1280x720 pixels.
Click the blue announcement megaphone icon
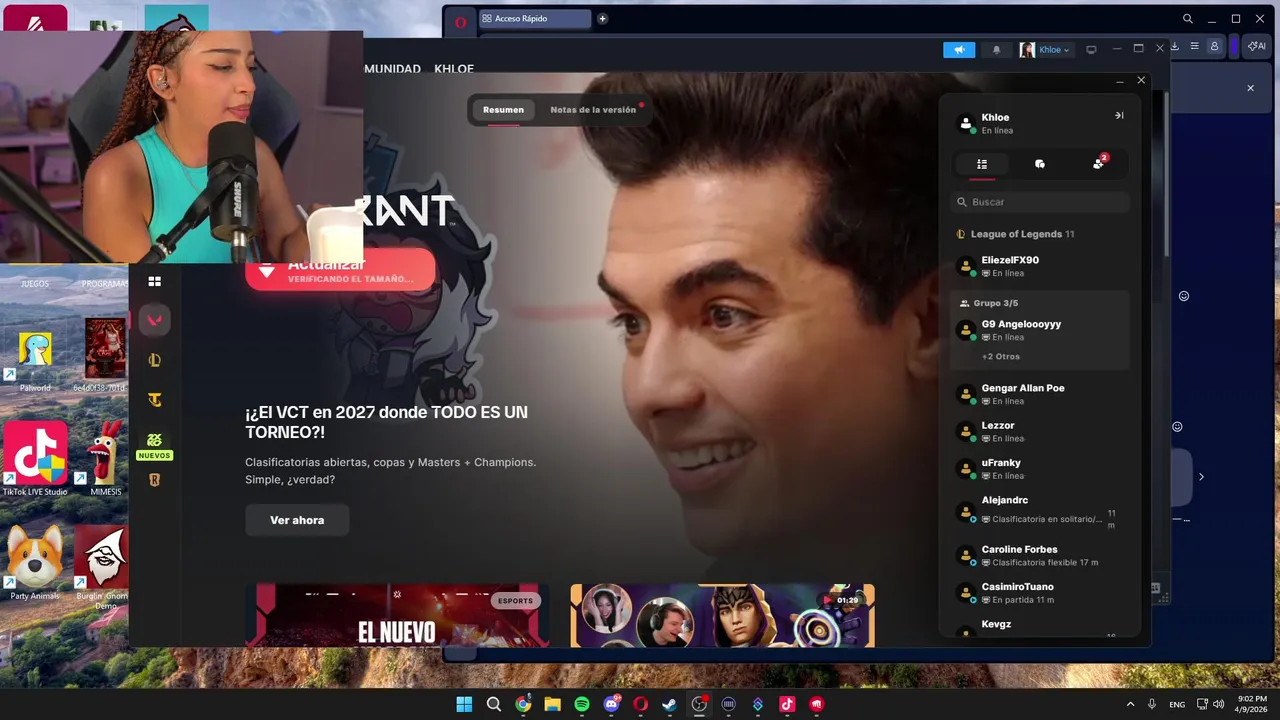pyautogui.click(x=959, y=50)
